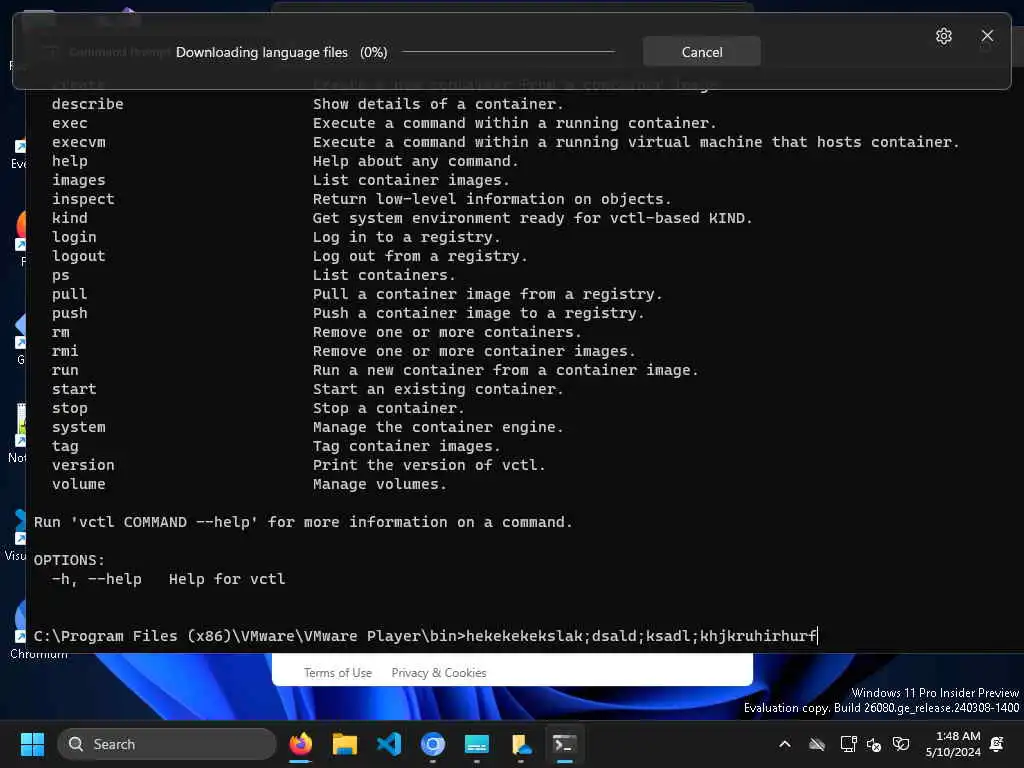
Task: Switch to the Command Prompt taskbar icon
Action: (x=564, y=744)
